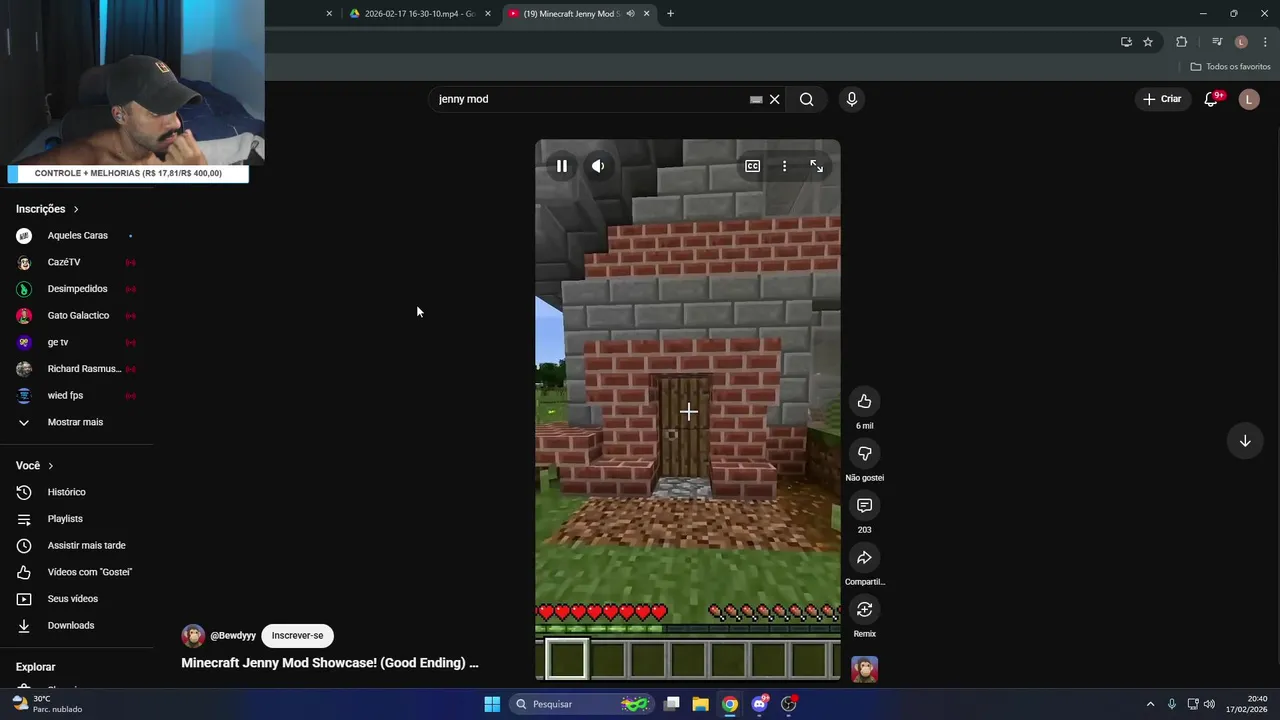Enter fullscreen on the Shorts player
This screenshot has width=1280, height=720.
click(817, 166)
